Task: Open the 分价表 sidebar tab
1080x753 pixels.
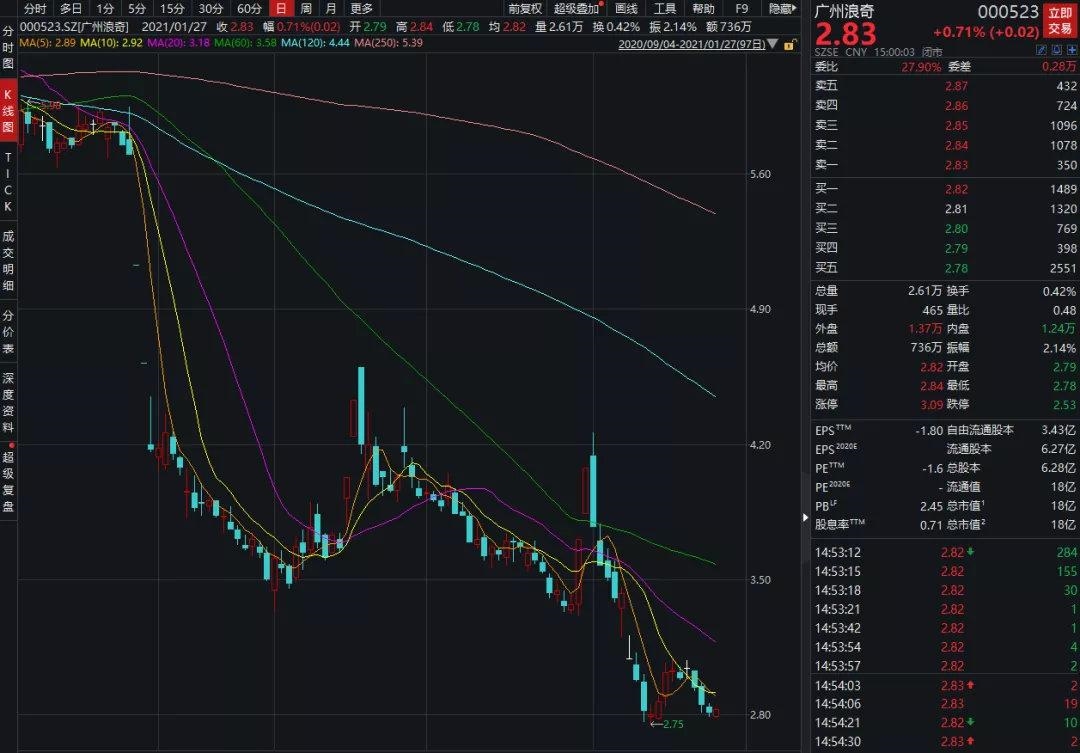Action: coord(8,331)
